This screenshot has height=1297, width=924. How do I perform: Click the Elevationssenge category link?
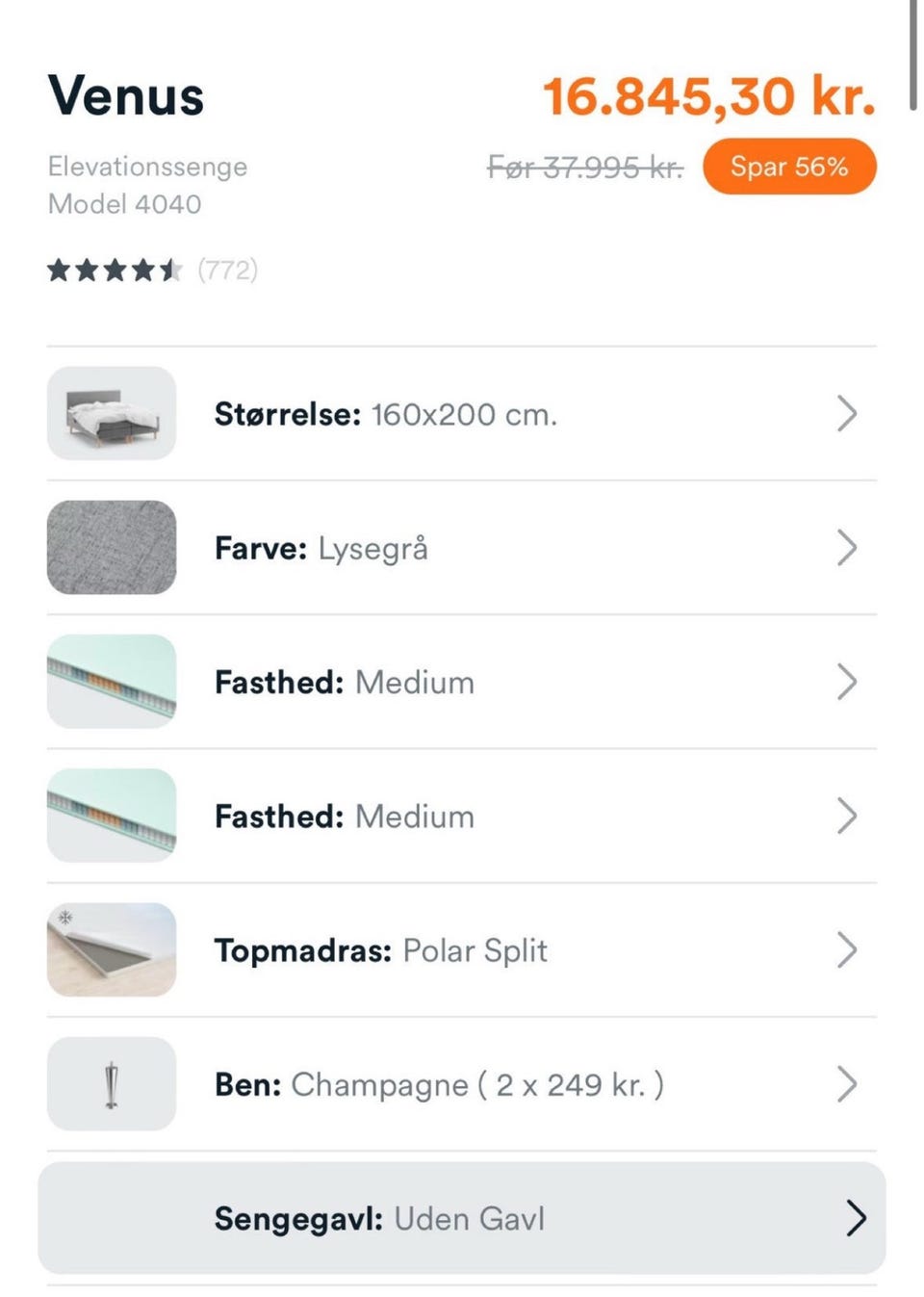147,167
